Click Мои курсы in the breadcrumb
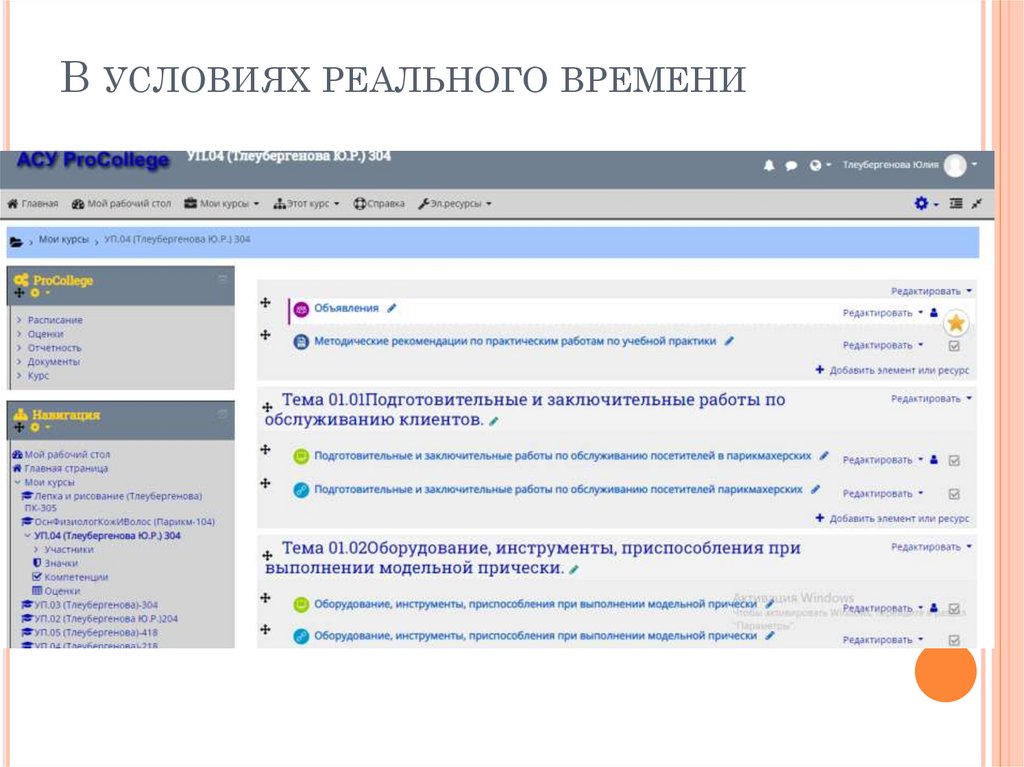 (63, 240)
